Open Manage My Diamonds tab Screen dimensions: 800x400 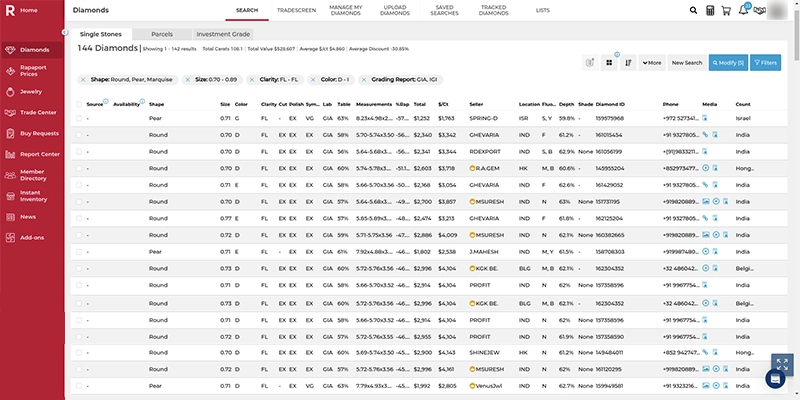point(345,10)
